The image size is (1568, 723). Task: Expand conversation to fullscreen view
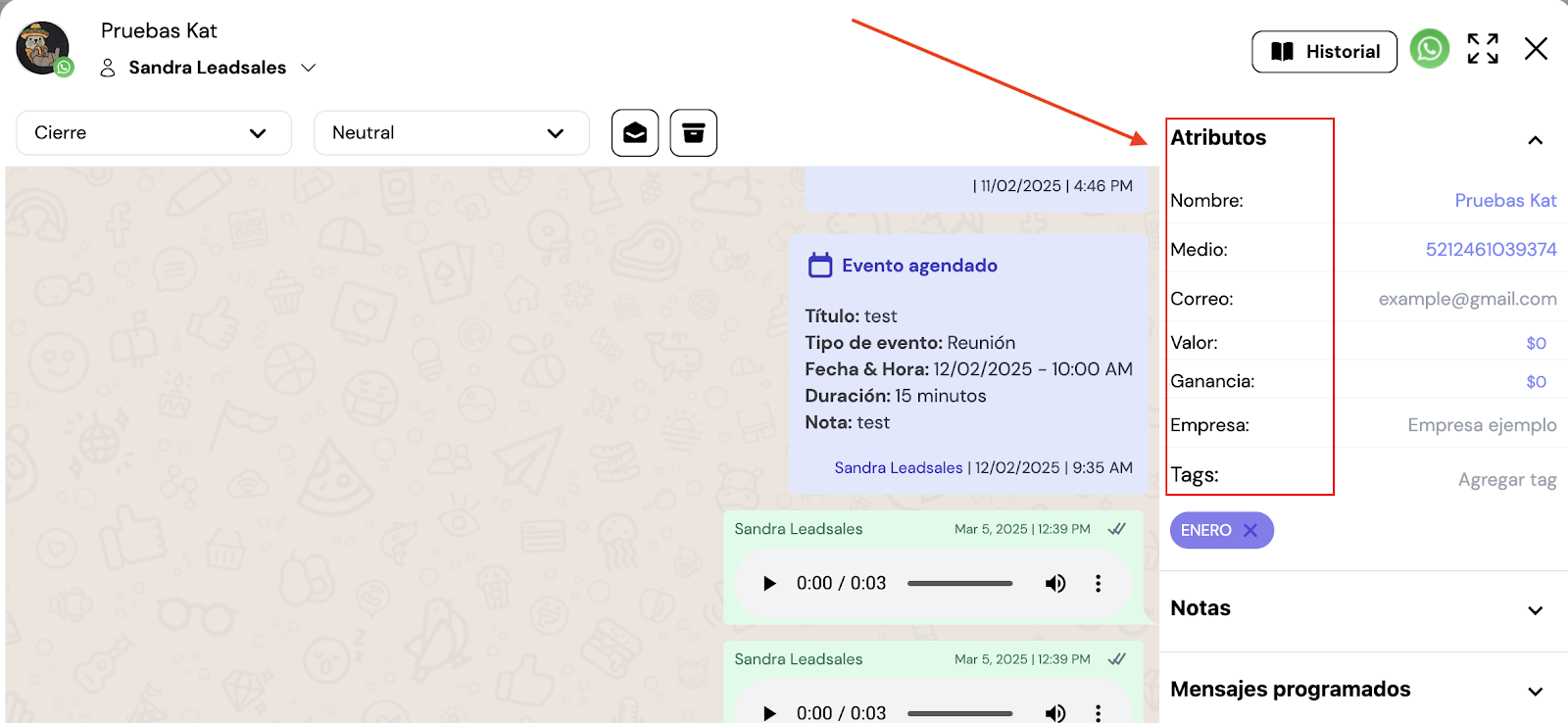1483,49
